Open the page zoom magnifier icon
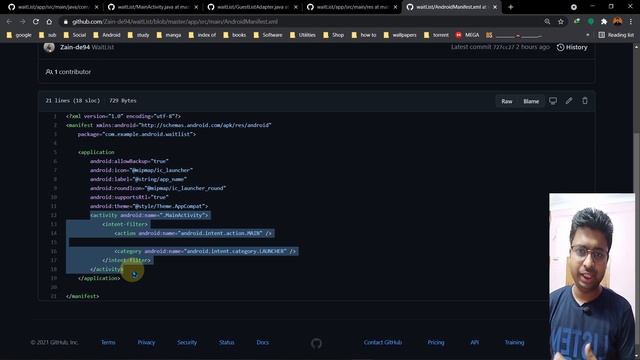The image size is (640, 360). (547, 22)
